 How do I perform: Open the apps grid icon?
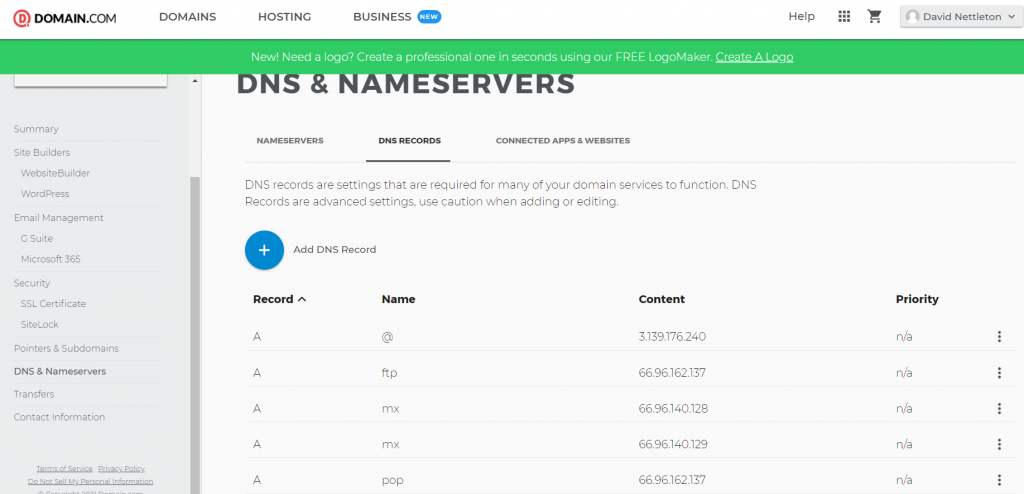[x=844, y=17]
